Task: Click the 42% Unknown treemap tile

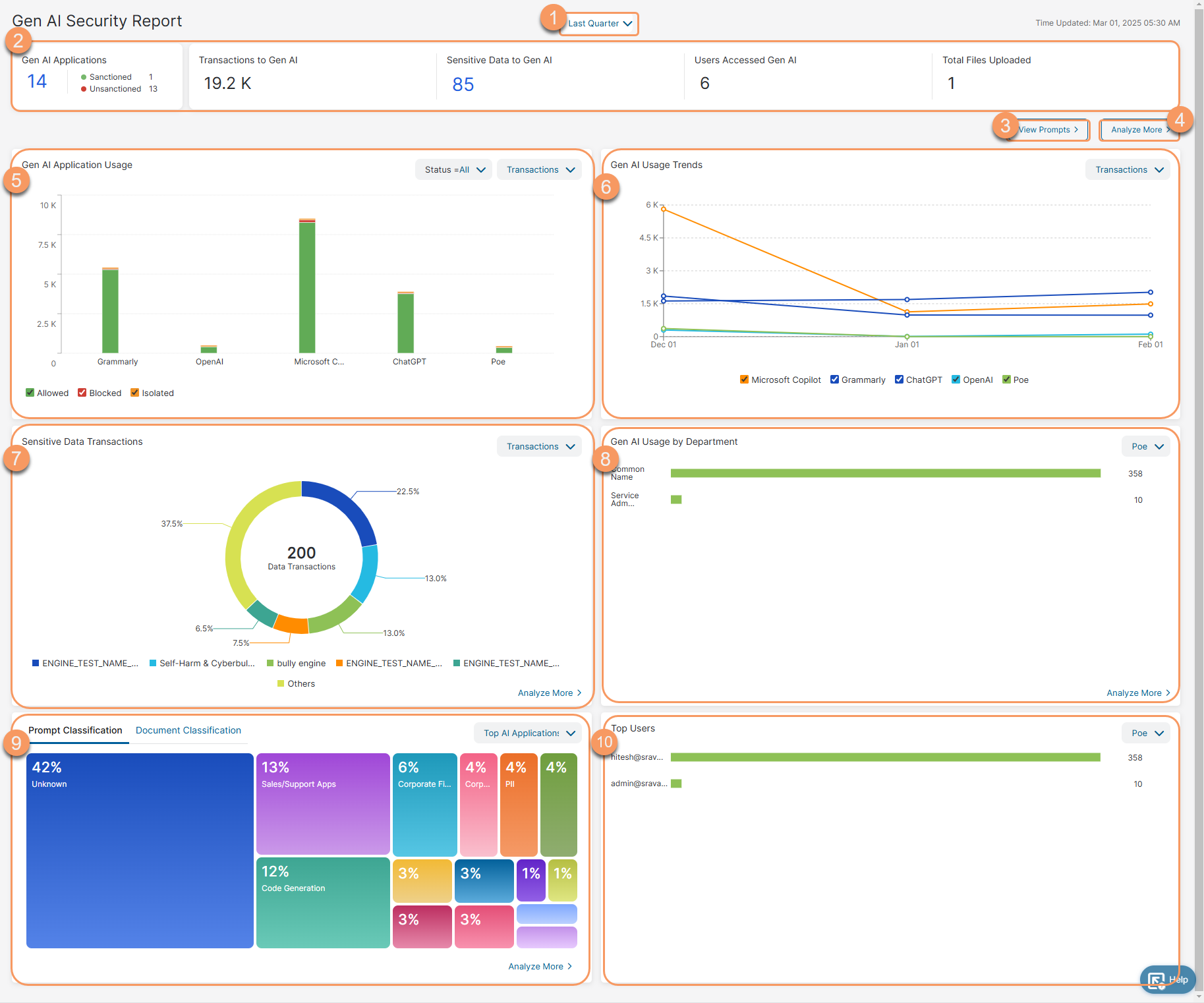Action: tap(140, 850)
